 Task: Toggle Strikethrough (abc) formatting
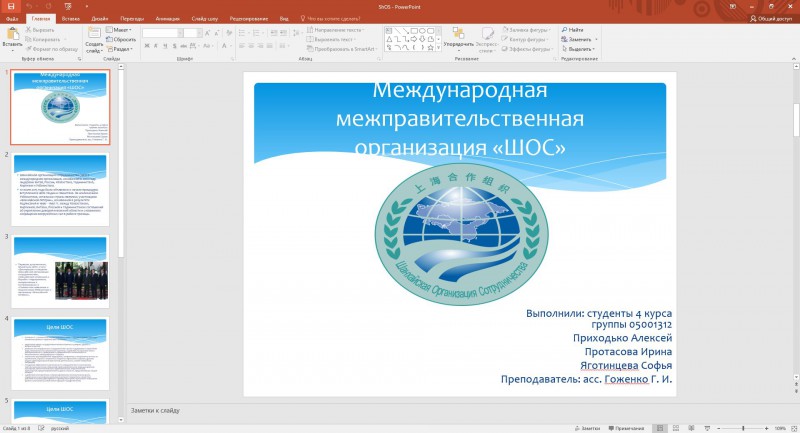pos(184,46)
